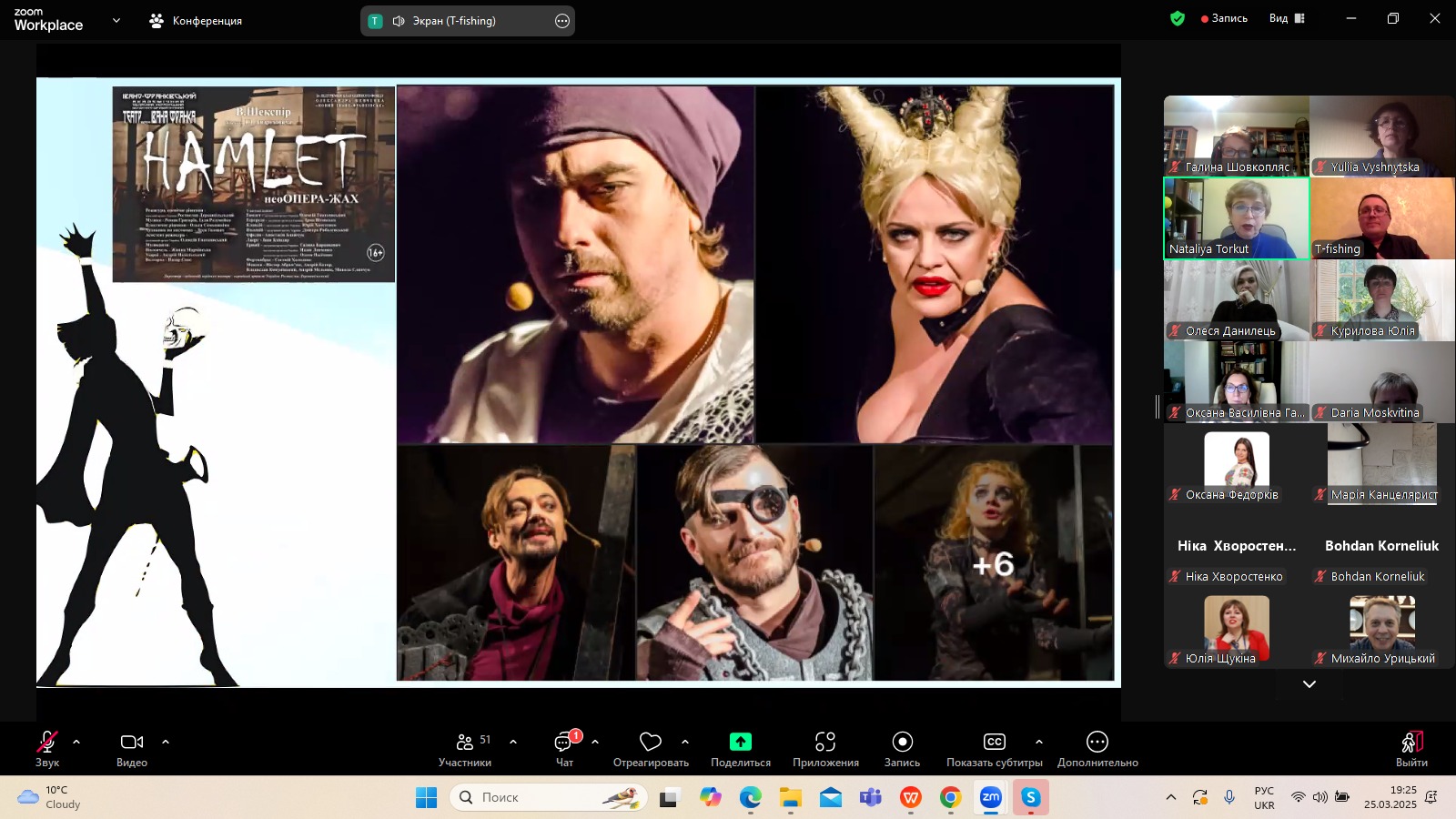The height and width of the screenshot is (819, 1456).
Task: Open the Дополнительно more options icon
Action: coord(1097,743)
